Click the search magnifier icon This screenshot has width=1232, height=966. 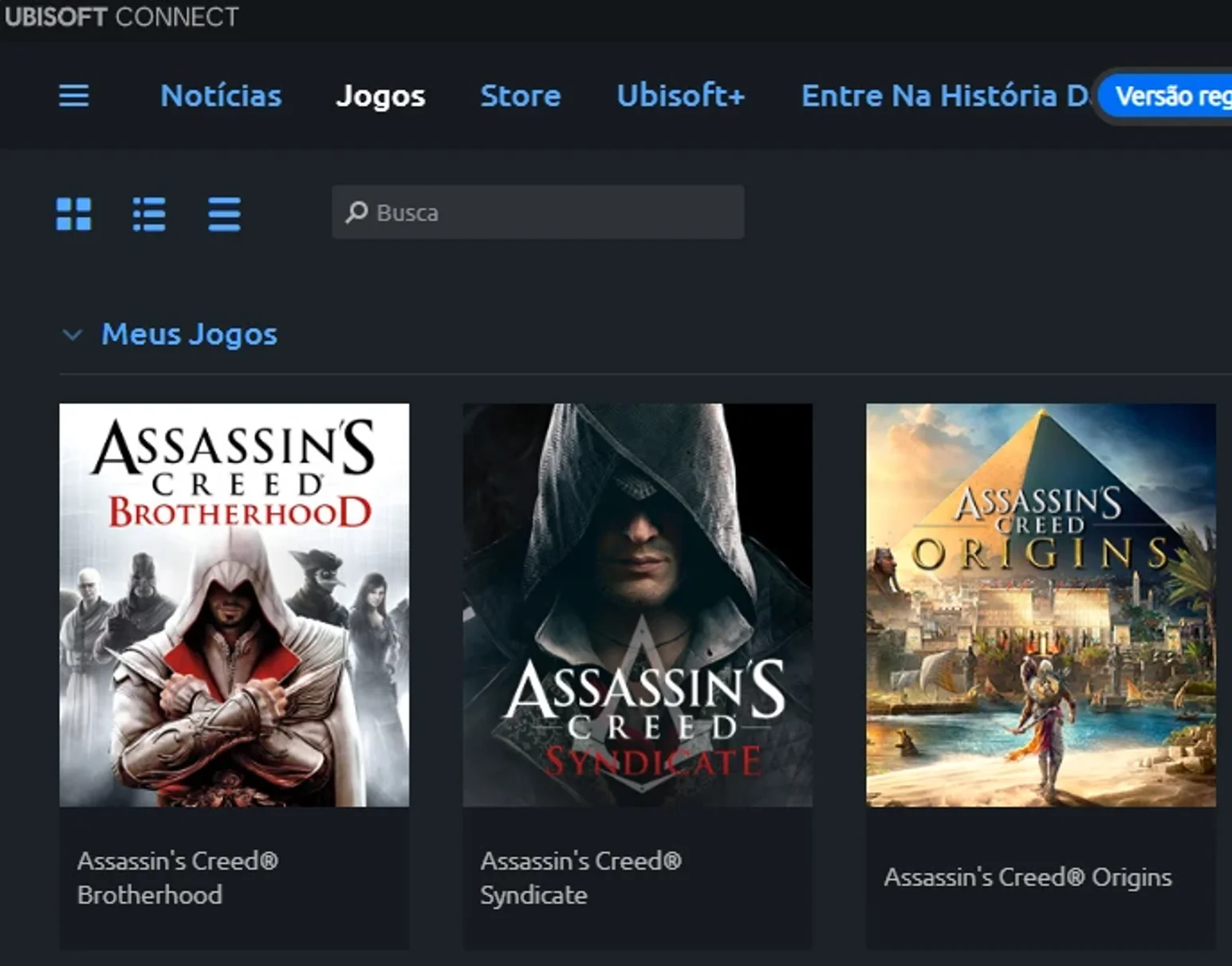(x=356, y=212)
